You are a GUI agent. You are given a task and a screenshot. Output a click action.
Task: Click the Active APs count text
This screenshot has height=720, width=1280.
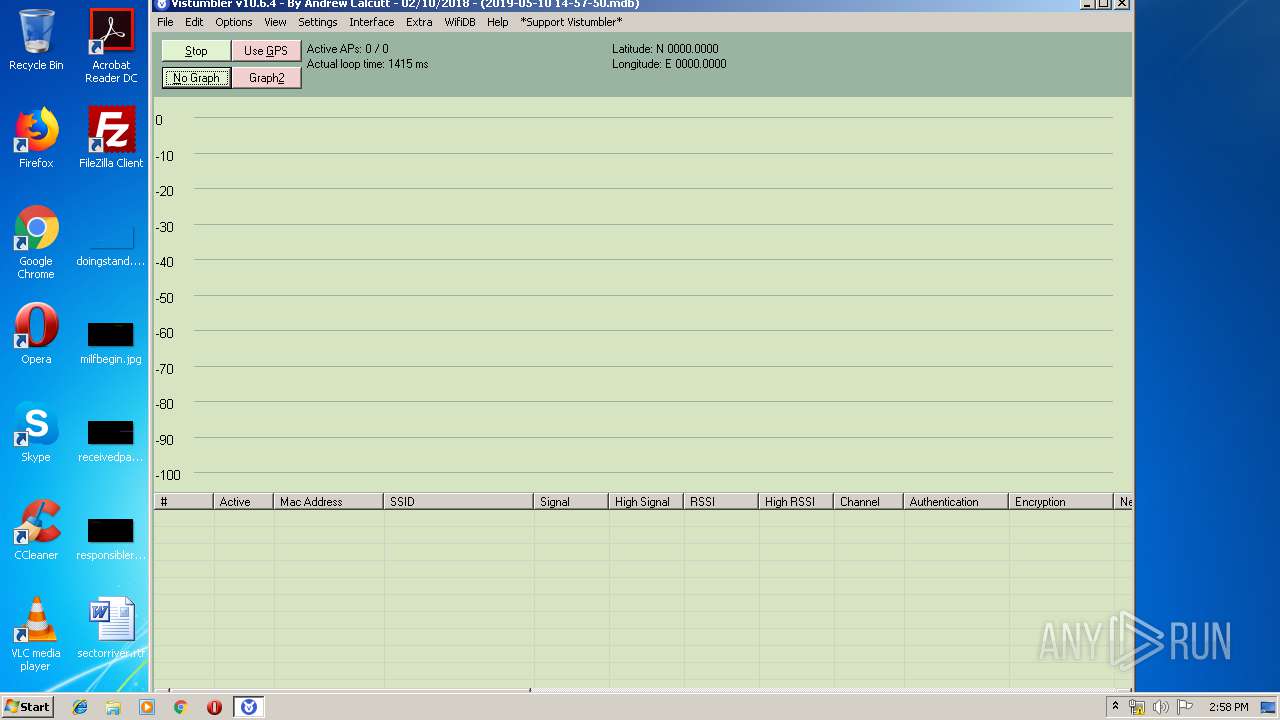click(347, 49)
